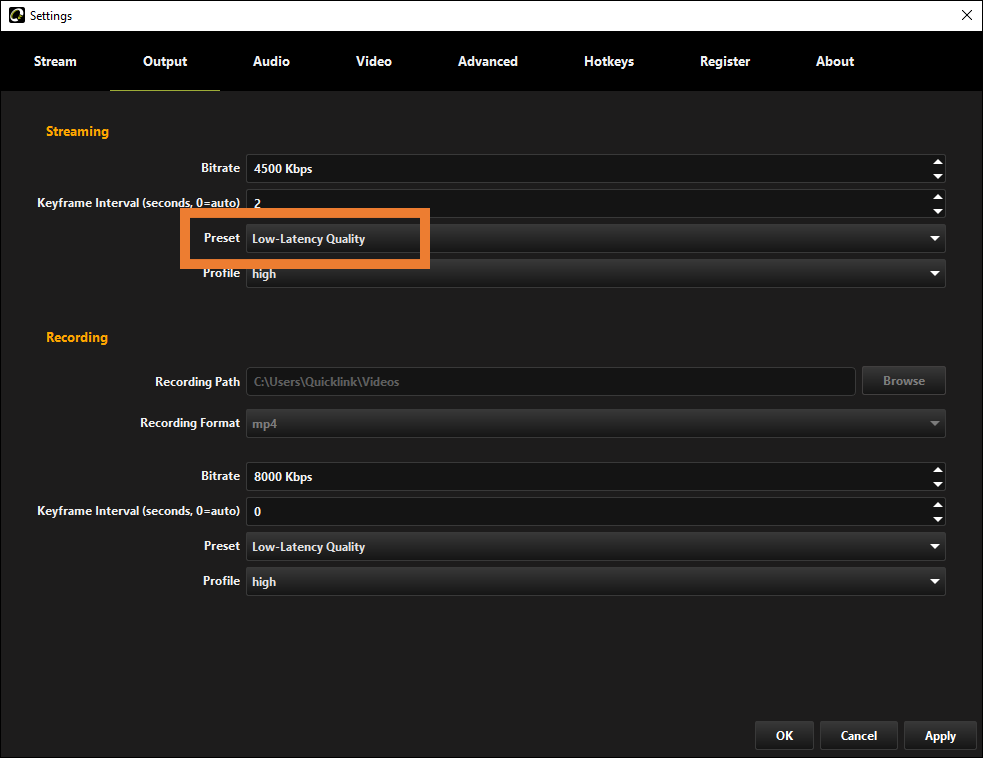Screen dimensions: 983x758
Task: Click the Streaming Keyframe Interval field
Action: pyautogui.click(x=596, y=204)
